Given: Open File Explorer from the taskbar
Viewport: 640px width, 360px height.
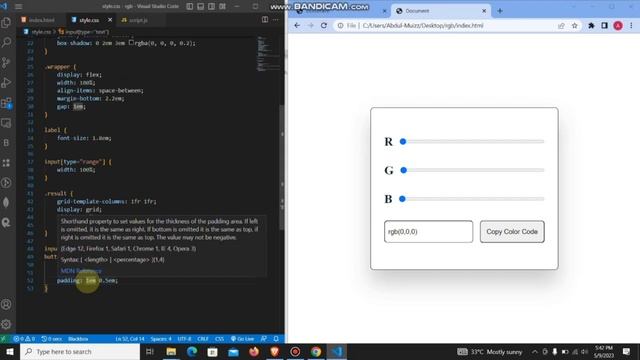Looking at the screenshot, I should pos(171,351).
